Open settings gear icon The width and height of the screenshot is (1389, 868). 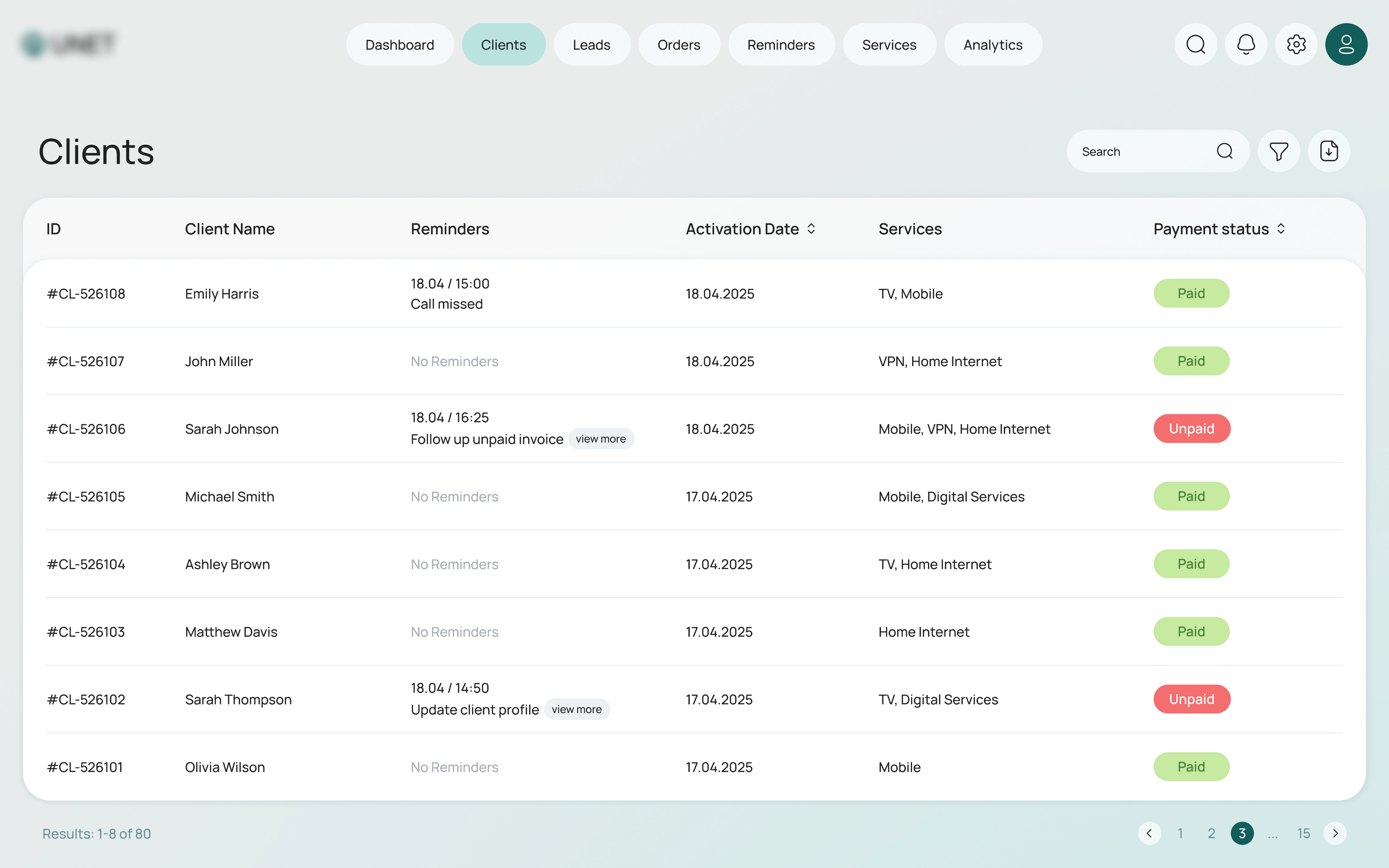coord(1296,44)
